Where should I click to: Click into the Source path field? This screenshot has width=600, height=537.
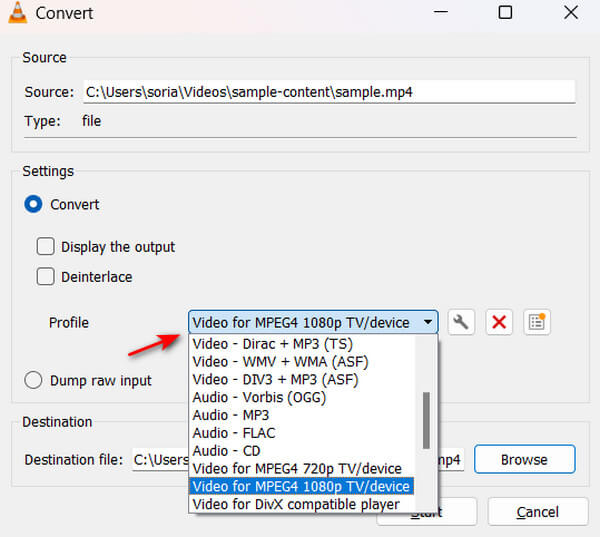(x=329, y=92)
